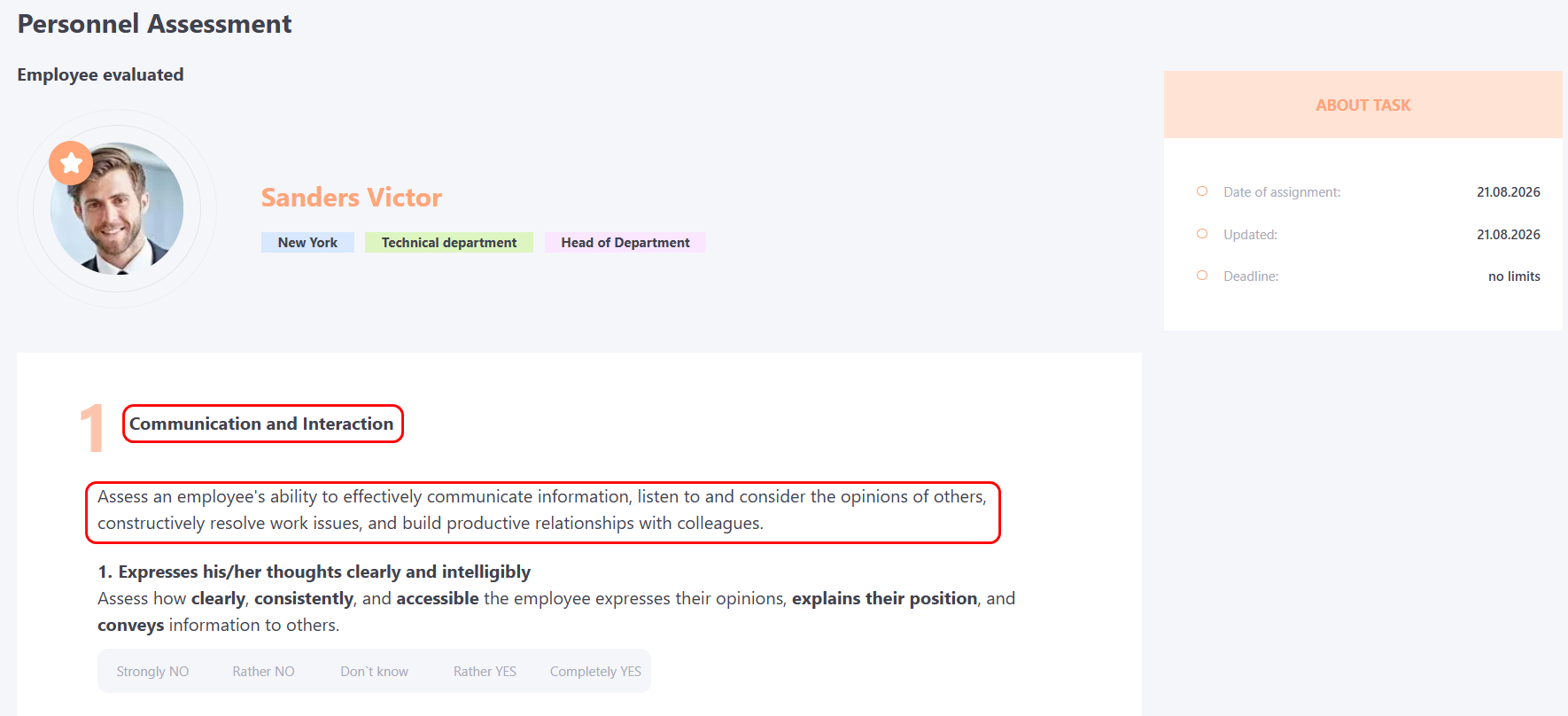Click the Date of assignment bullet circle
The image size is (1568, 716).
tap(1202, 191)
